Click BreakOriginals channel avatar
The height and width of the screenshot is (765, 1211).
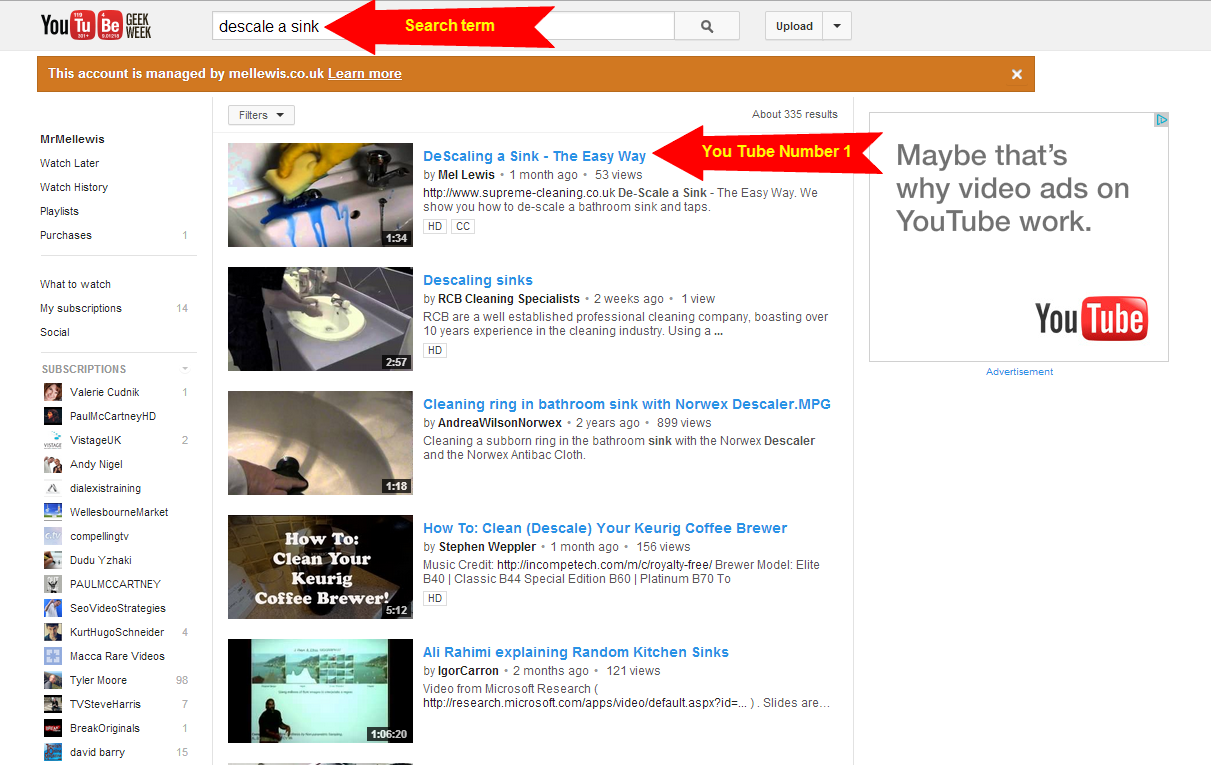[x=53, y=728]
